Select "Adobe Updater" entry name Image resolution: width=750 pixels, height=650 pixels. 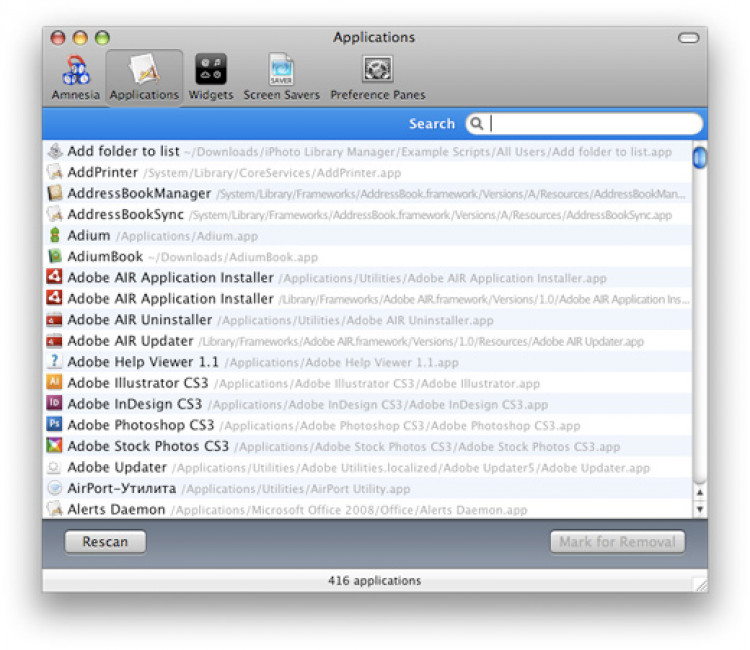coord(117,467)
